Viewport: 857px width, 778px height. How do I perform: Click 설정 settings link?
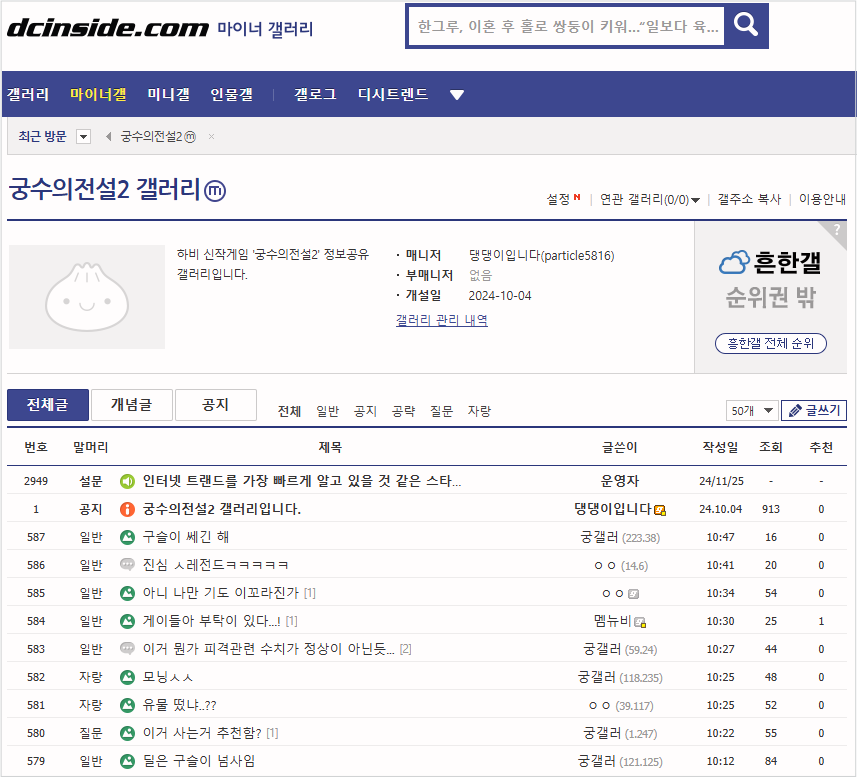pyautogui.click(x=559, y=199)
